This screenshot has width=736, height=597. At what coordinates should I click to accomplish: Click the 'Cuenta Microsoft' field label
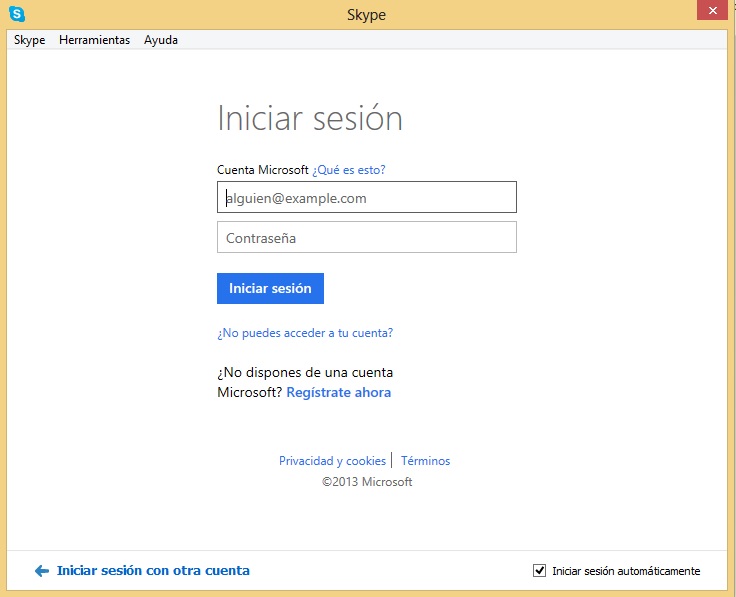tap(262, 170)
